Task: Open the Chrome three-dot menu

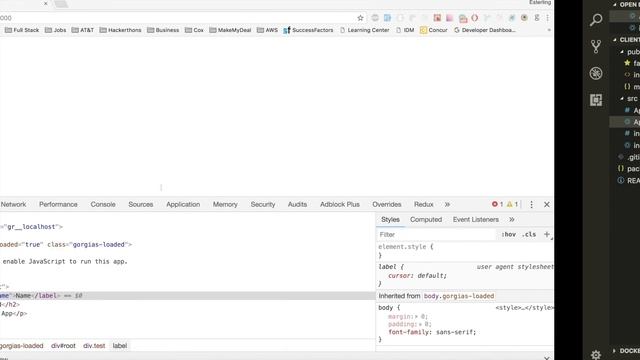Action: (547, 18)
